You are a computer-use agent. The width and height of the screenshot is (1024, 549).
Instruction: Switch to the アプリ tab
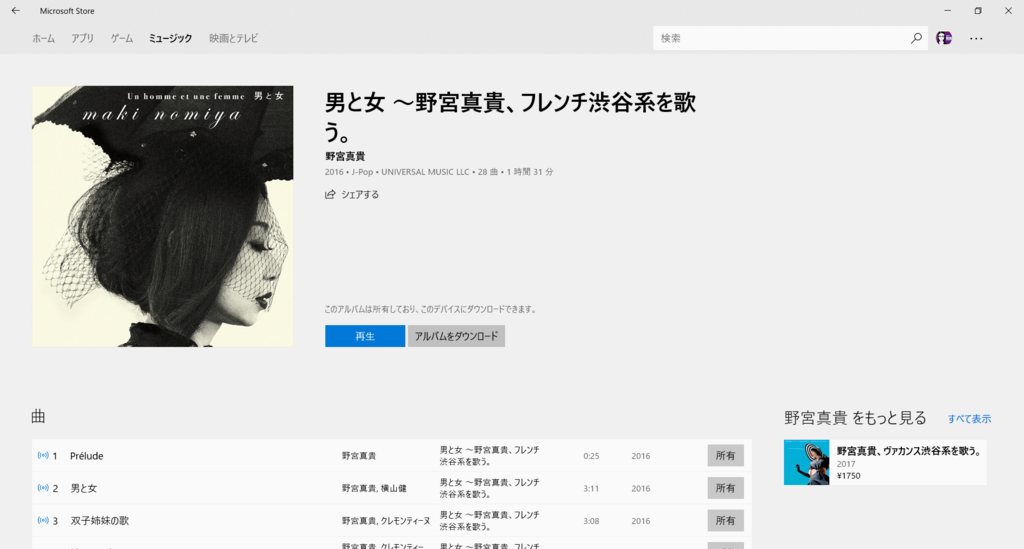(82, 39)
